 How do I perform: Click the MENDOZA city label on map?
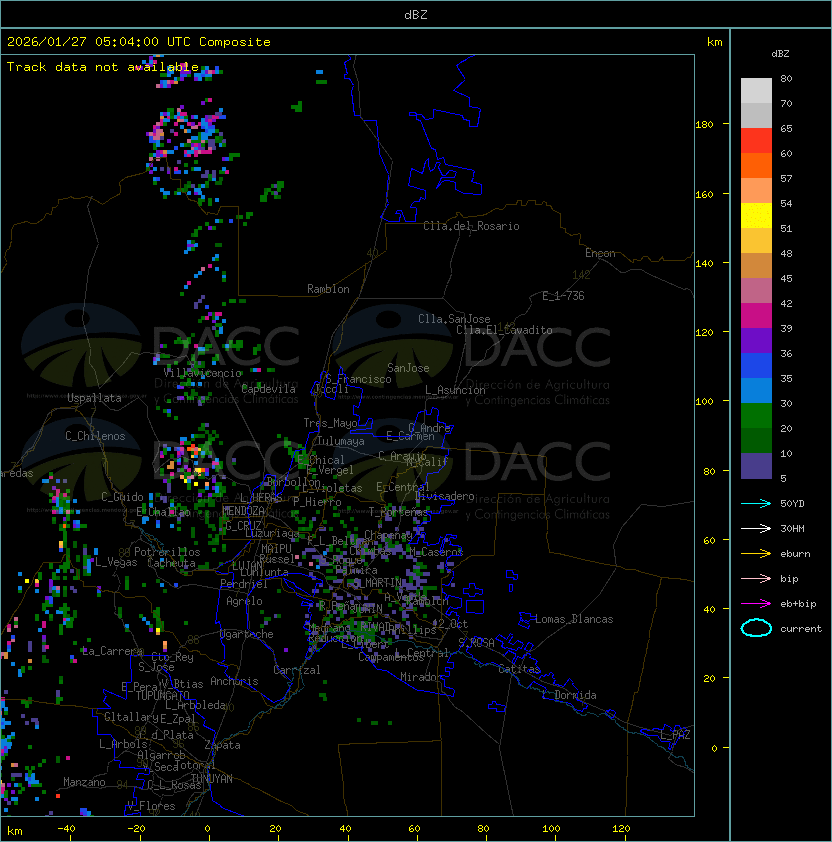pos(243,511)
